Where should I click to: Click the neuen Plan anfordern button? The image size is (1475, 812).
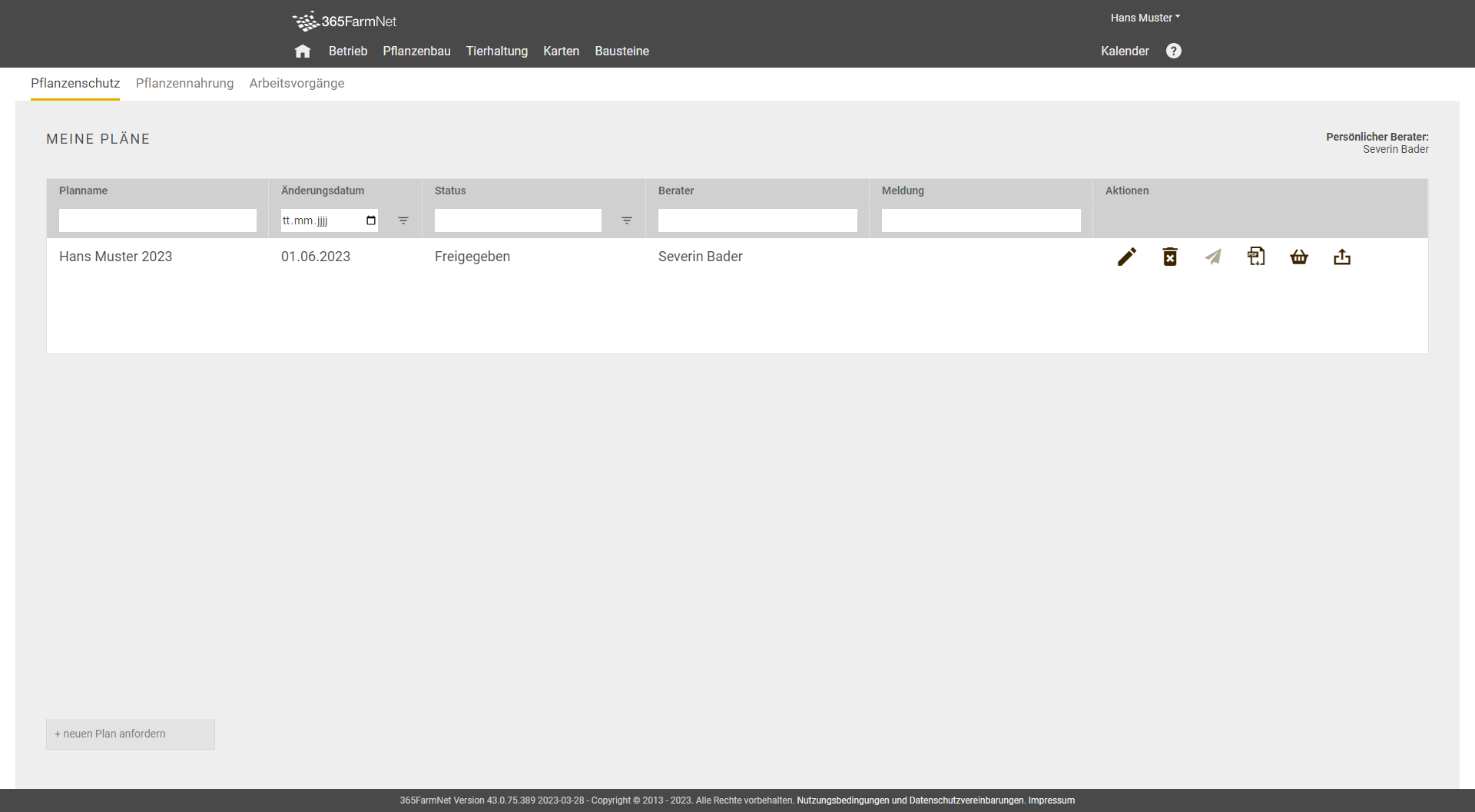click(x=131, y=734)
